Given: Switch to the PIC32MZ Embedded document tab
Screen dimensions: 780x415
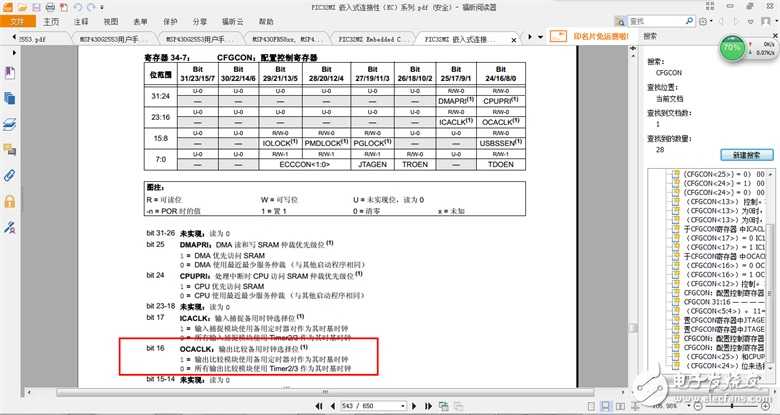Looking at the screenshot, I should [x=371, y=39].
